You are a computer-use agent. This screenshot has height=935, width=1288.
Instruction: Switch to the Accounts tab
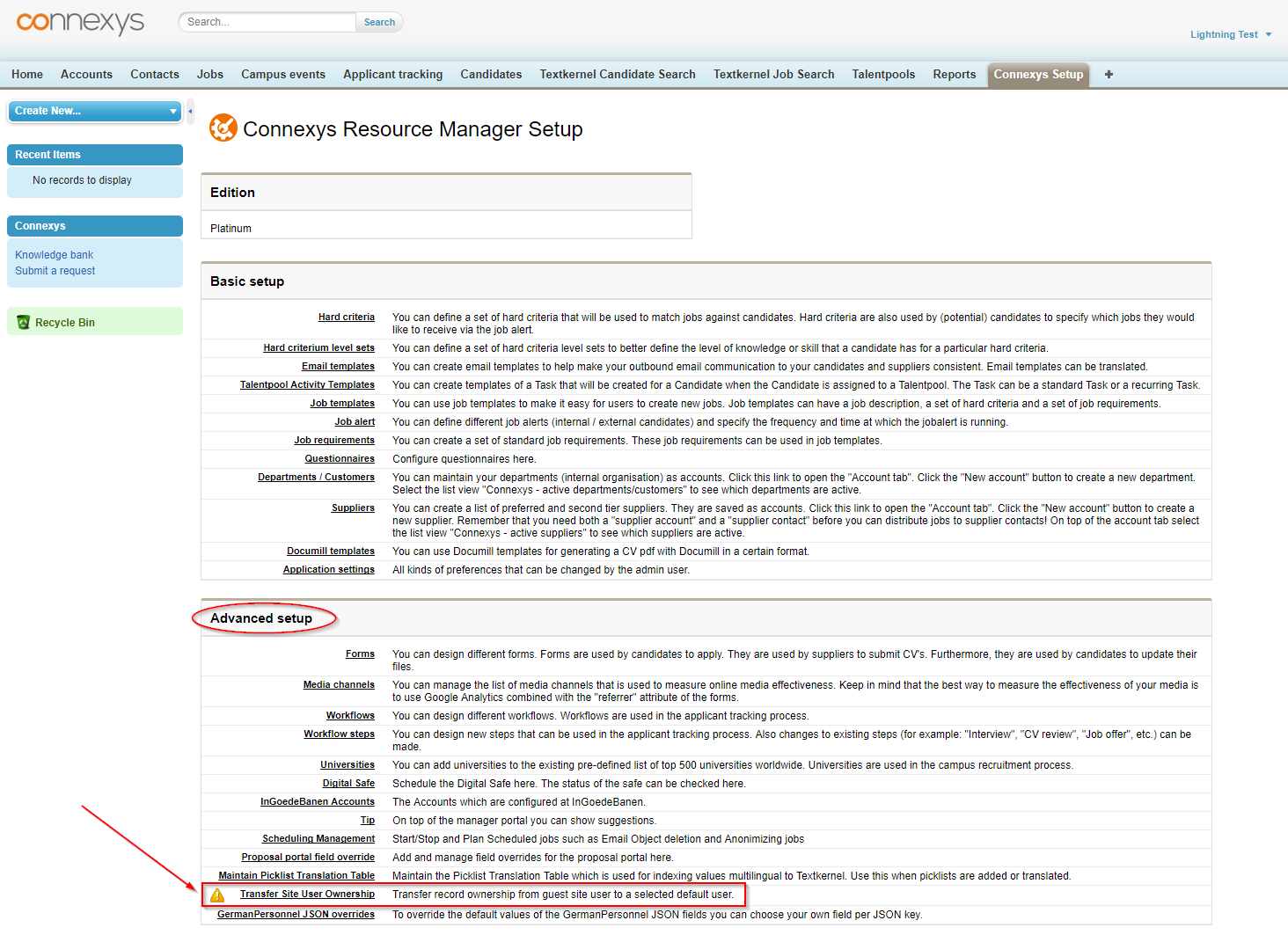[86, 75]
